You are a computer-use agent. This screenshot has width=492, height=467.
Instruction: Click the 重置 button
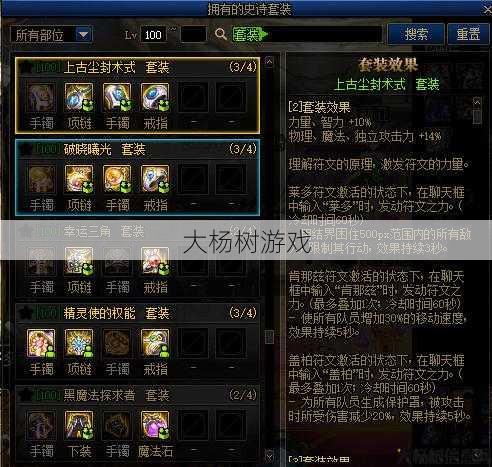click(x=468, y=34)
